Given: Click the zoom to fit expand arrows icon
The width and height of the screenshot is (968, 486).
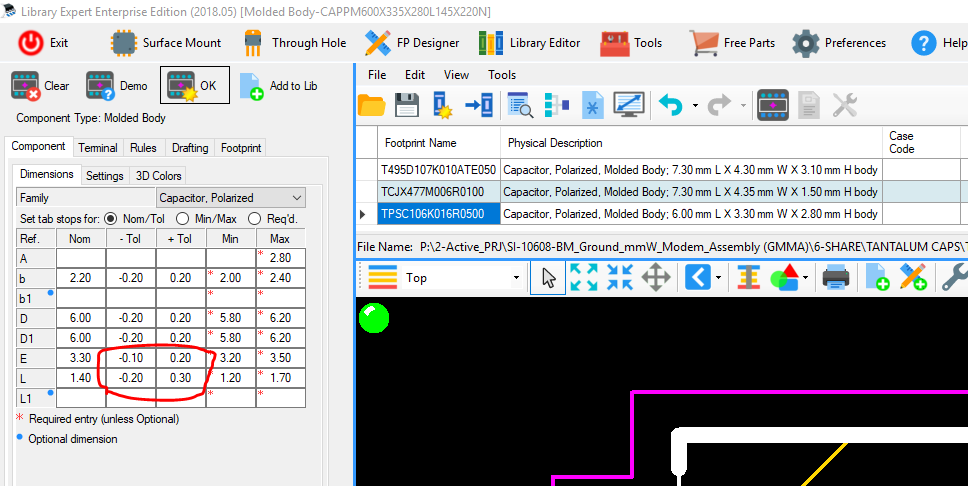Looking at the screenshot, I should 584,277.
